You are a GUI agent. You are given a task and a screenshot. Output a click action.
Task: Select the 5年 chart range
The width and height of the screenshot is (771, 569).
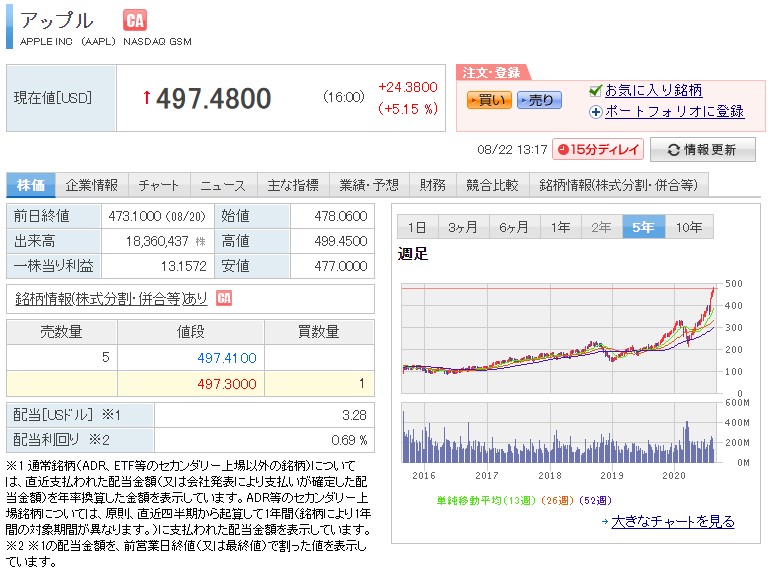click(643, 227)
